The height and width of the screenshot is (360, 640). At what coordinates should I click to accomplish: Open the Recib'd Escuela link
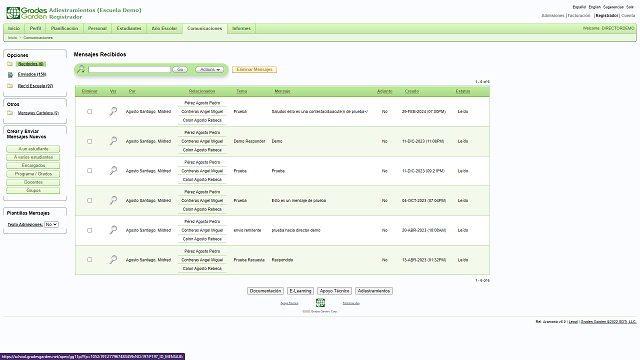[35, 86]
